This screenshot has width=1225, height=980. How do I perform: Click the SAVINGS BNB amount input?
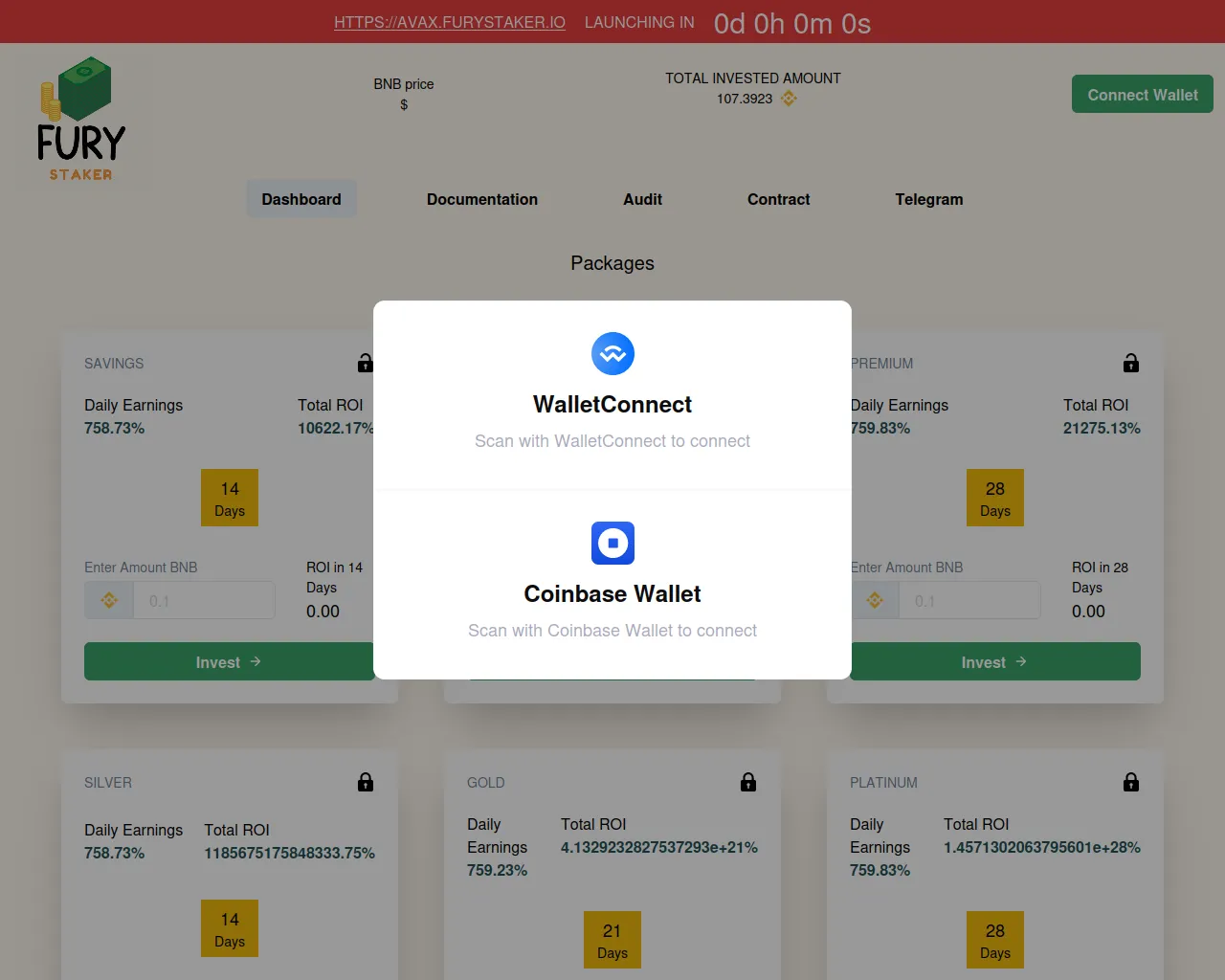click(x=204, y=600)
